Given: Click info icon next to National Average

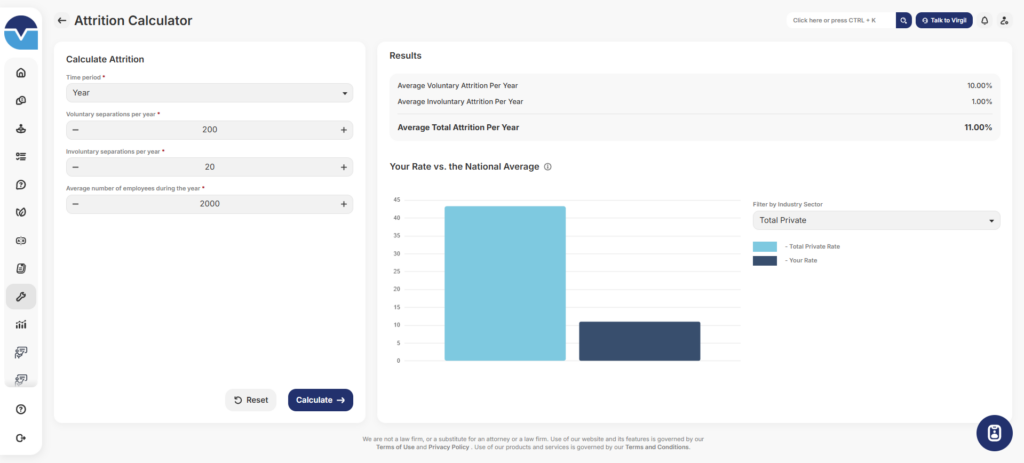Looking at the screenshot, I should point(548,167).
